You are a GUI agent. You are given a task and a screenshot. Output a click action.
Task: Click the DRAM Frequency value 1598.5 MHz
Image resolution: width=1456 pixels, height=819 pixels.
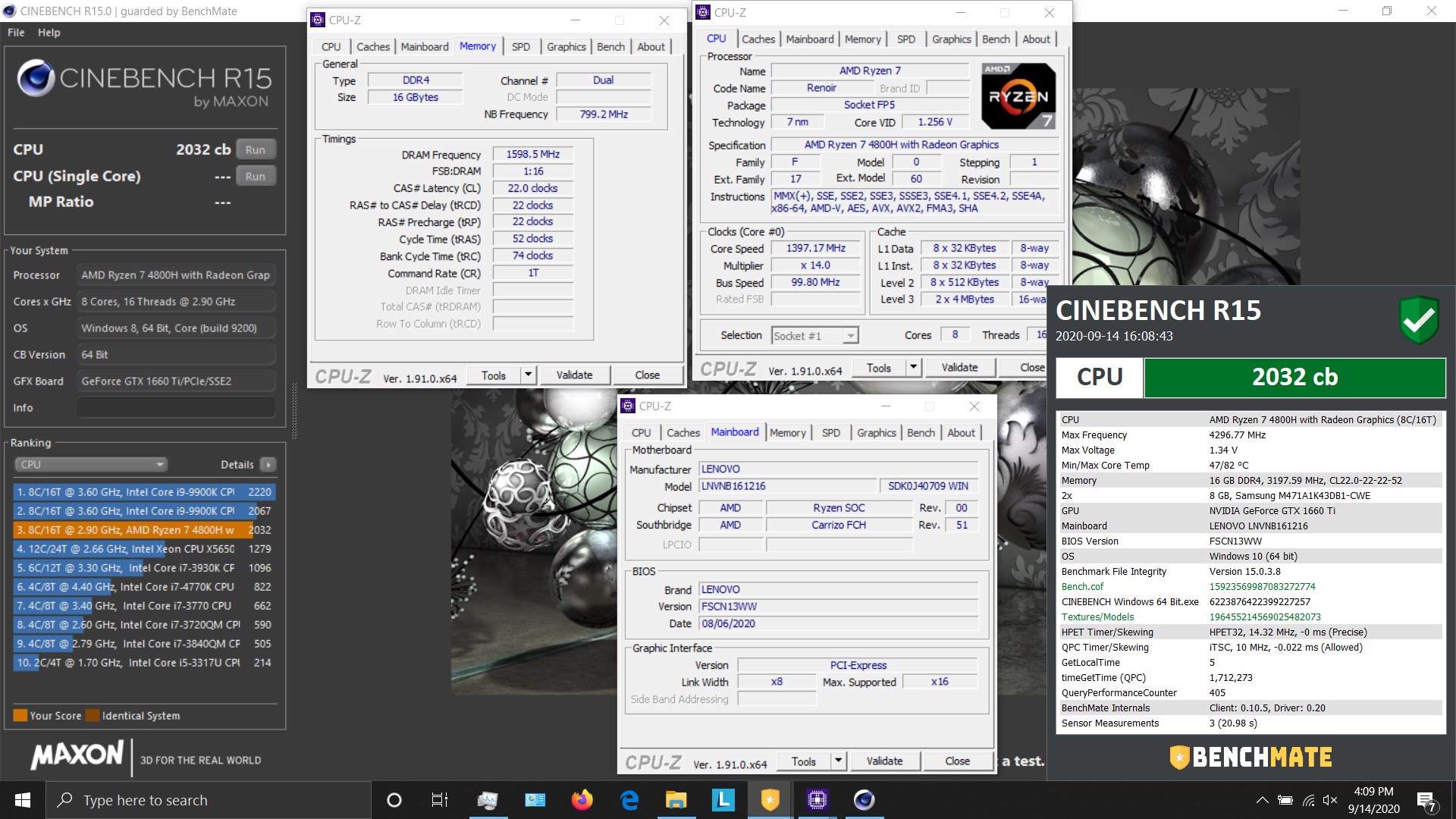tap(533, 154)
